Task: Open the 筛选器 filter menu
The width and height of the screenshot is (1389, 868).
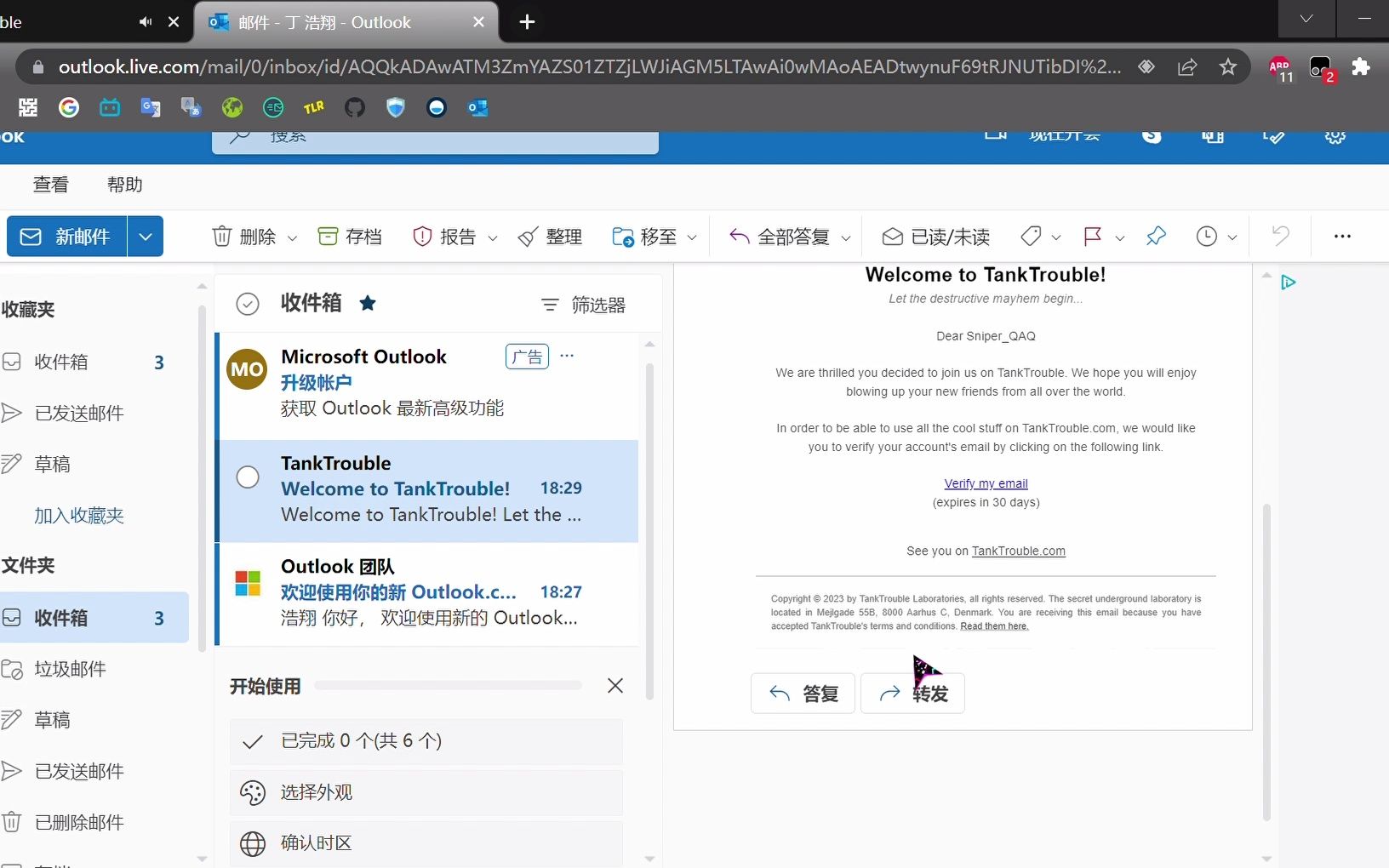Action: pos(584,305)
